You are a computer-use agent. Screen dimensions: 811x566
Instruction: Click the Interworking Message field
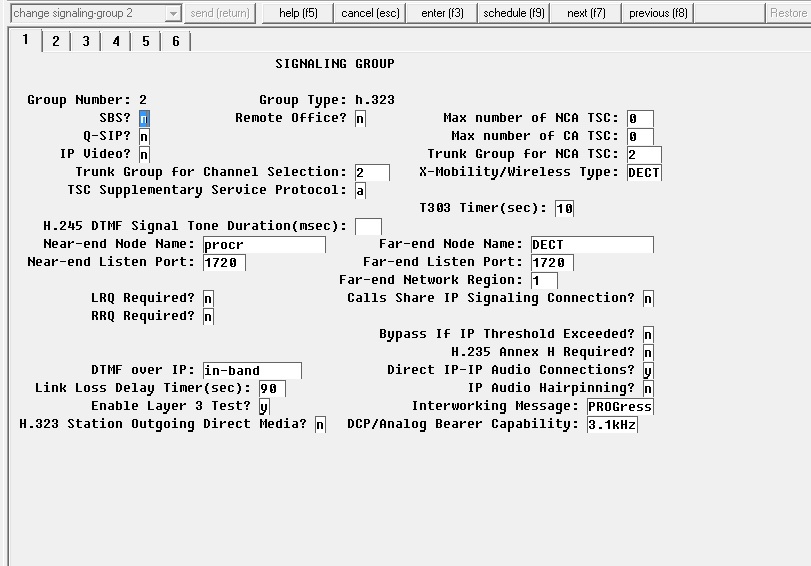pos(620,407)
